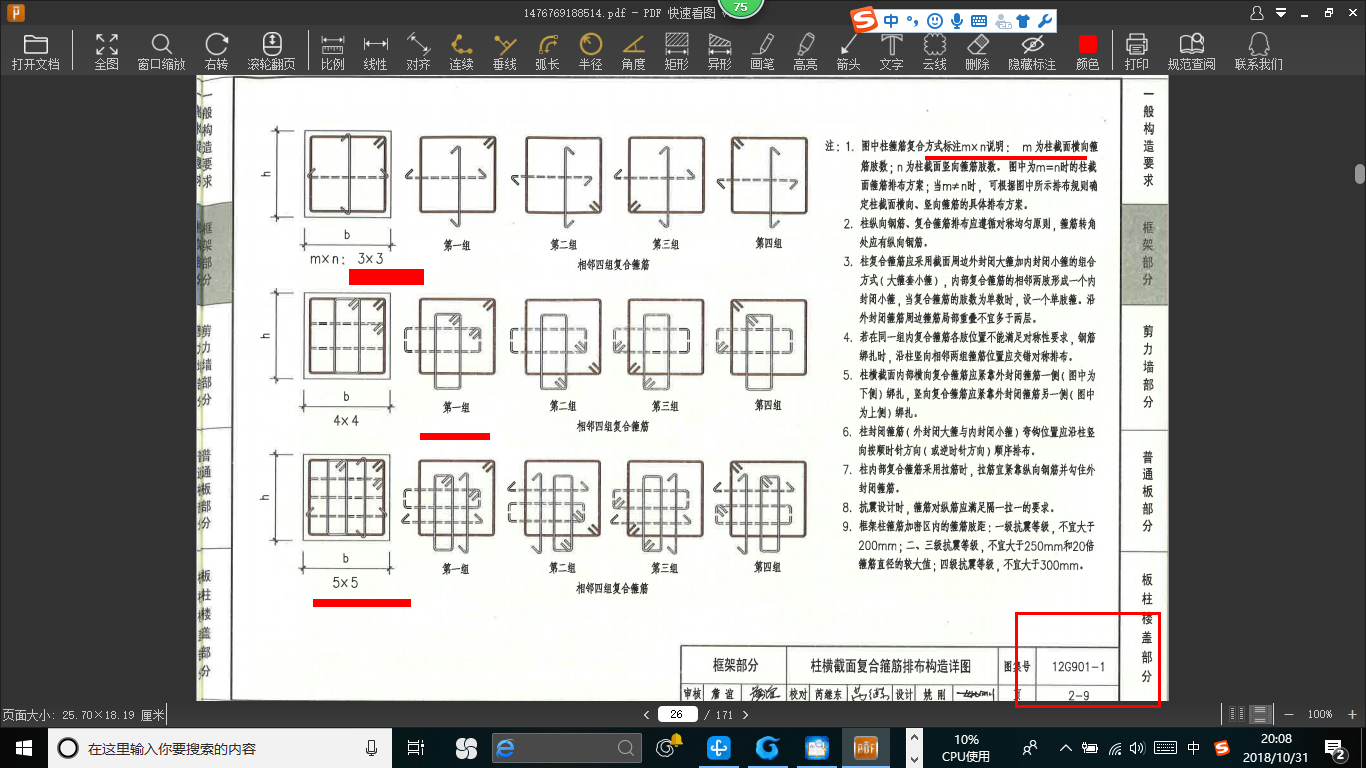Viewport: 1366px width, 768px height.
Task: Select the 矩形 rectangle area tool
Action: tap(676, 51)
